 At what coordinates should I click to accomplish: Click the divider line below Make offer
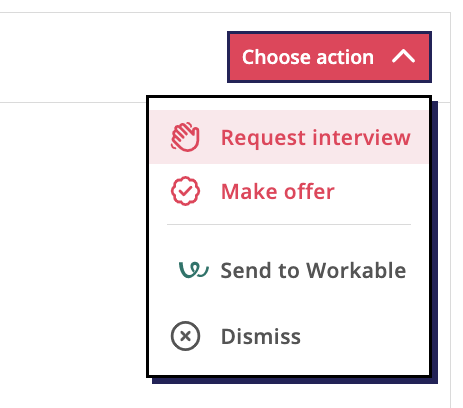[289, 225]
